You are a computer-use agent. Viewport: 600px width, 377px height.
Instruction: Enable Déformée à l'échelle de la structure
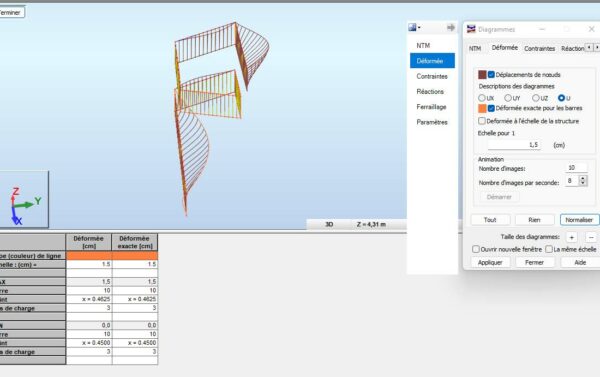coord(482,121)
